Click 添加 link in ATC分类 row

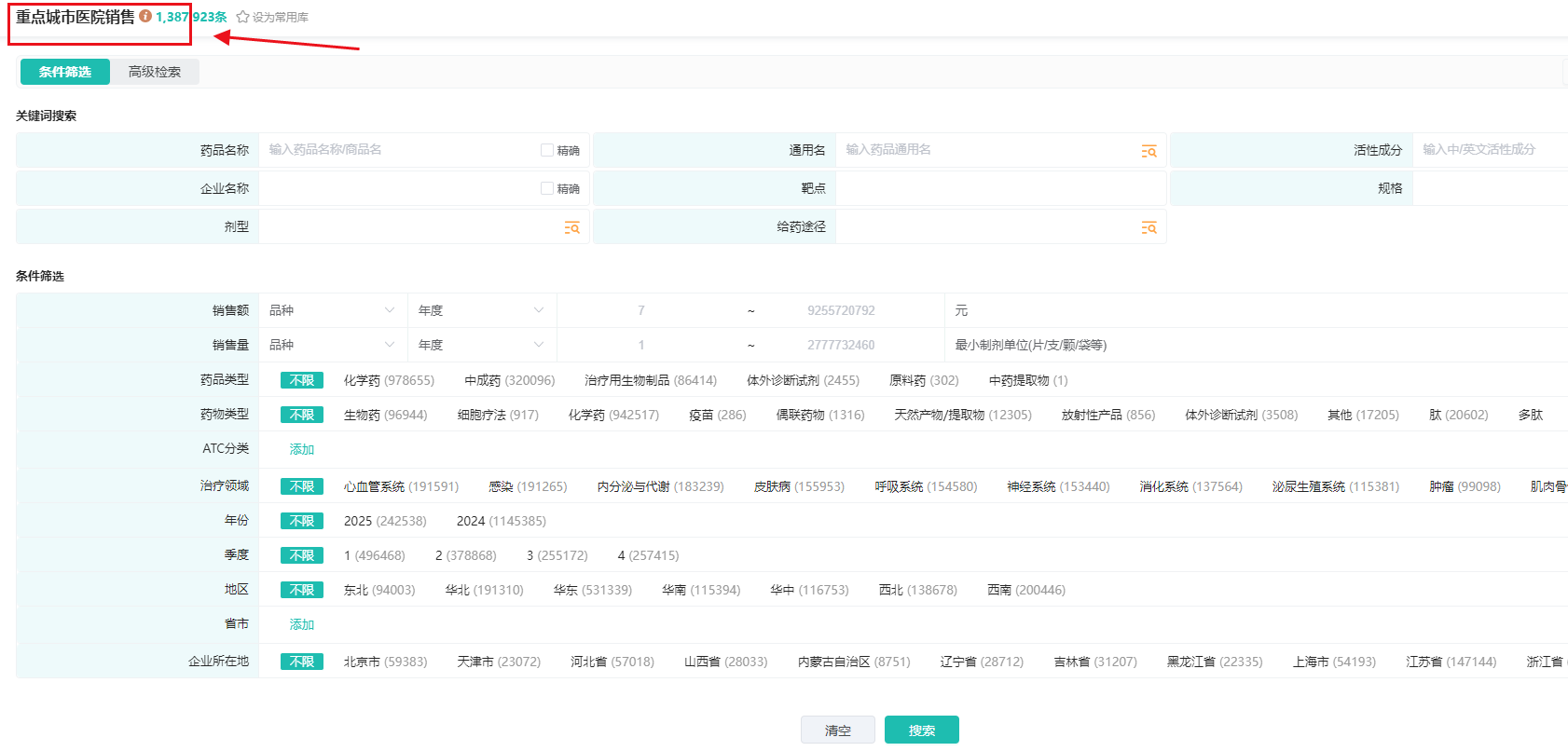[x=301, y=449]
